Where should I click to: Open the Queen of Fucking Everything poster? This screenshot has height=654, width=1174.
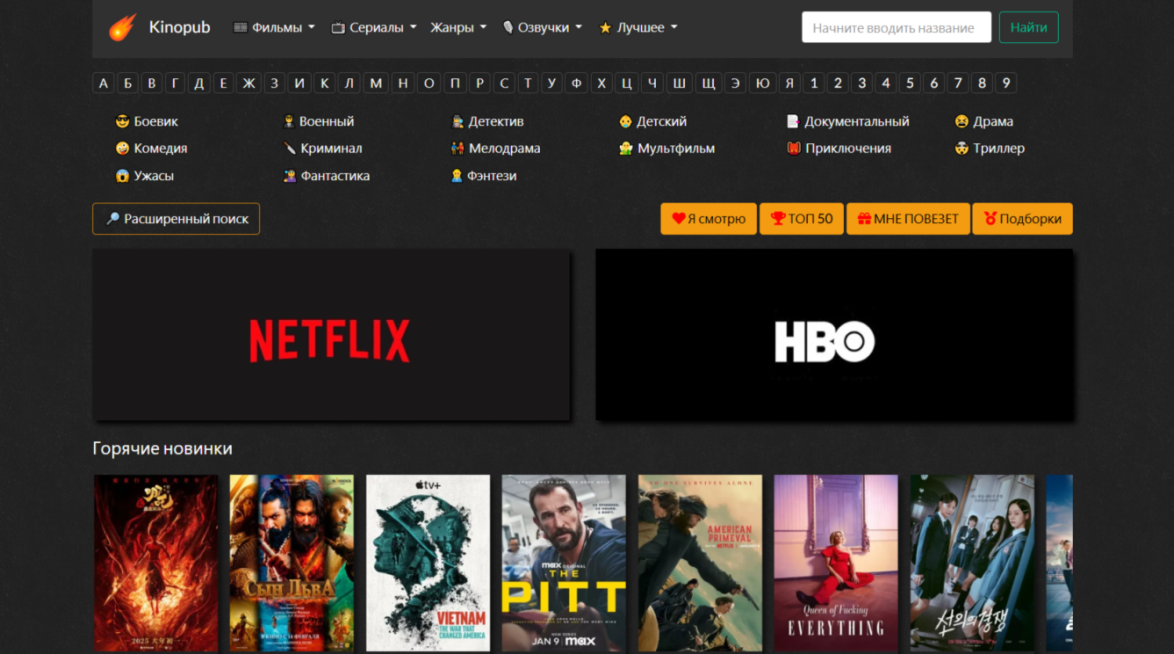[x=836, y=563]
